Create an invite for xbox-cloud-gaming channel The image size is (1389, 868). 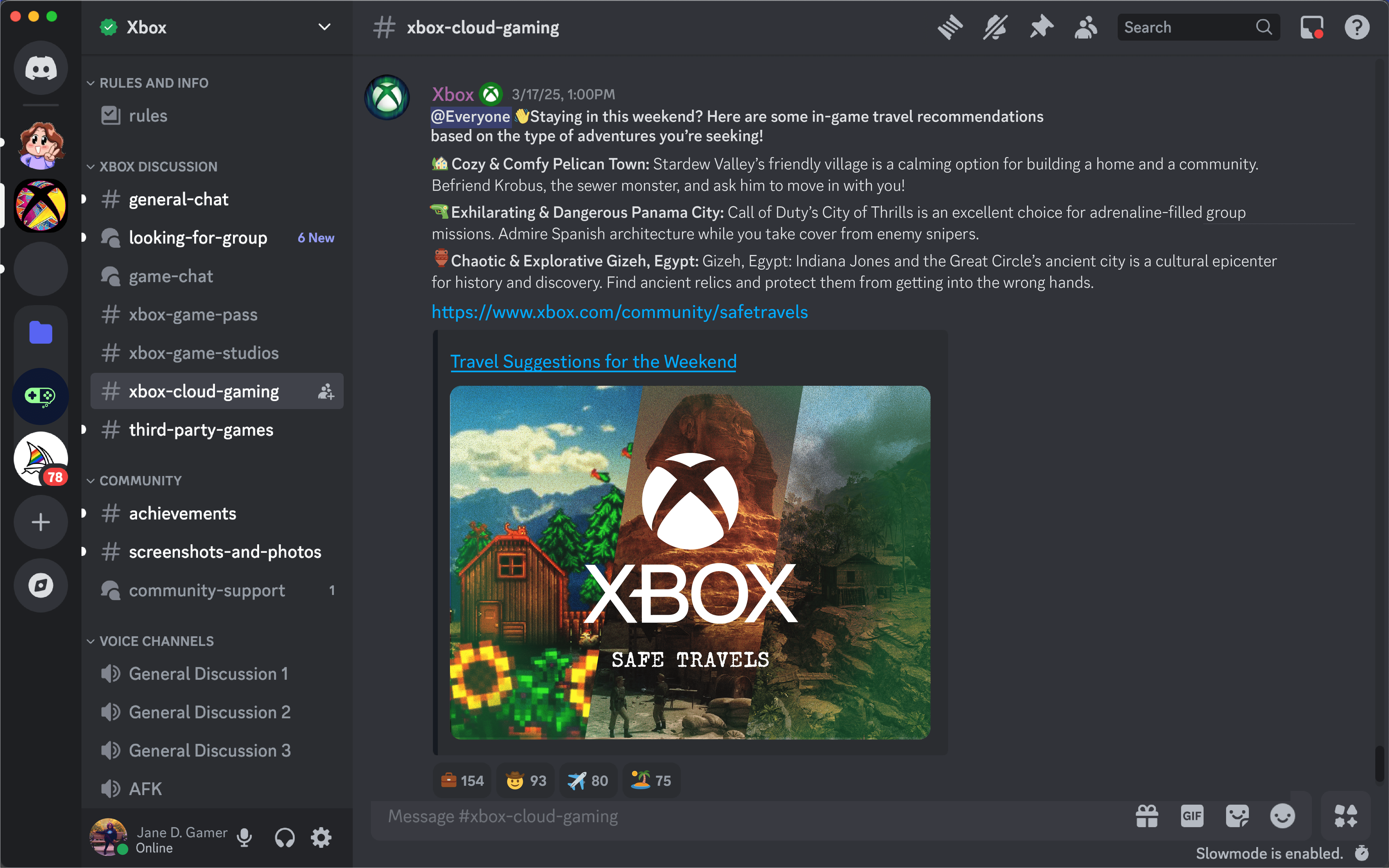pyautogui.click(x=326, y=391)
